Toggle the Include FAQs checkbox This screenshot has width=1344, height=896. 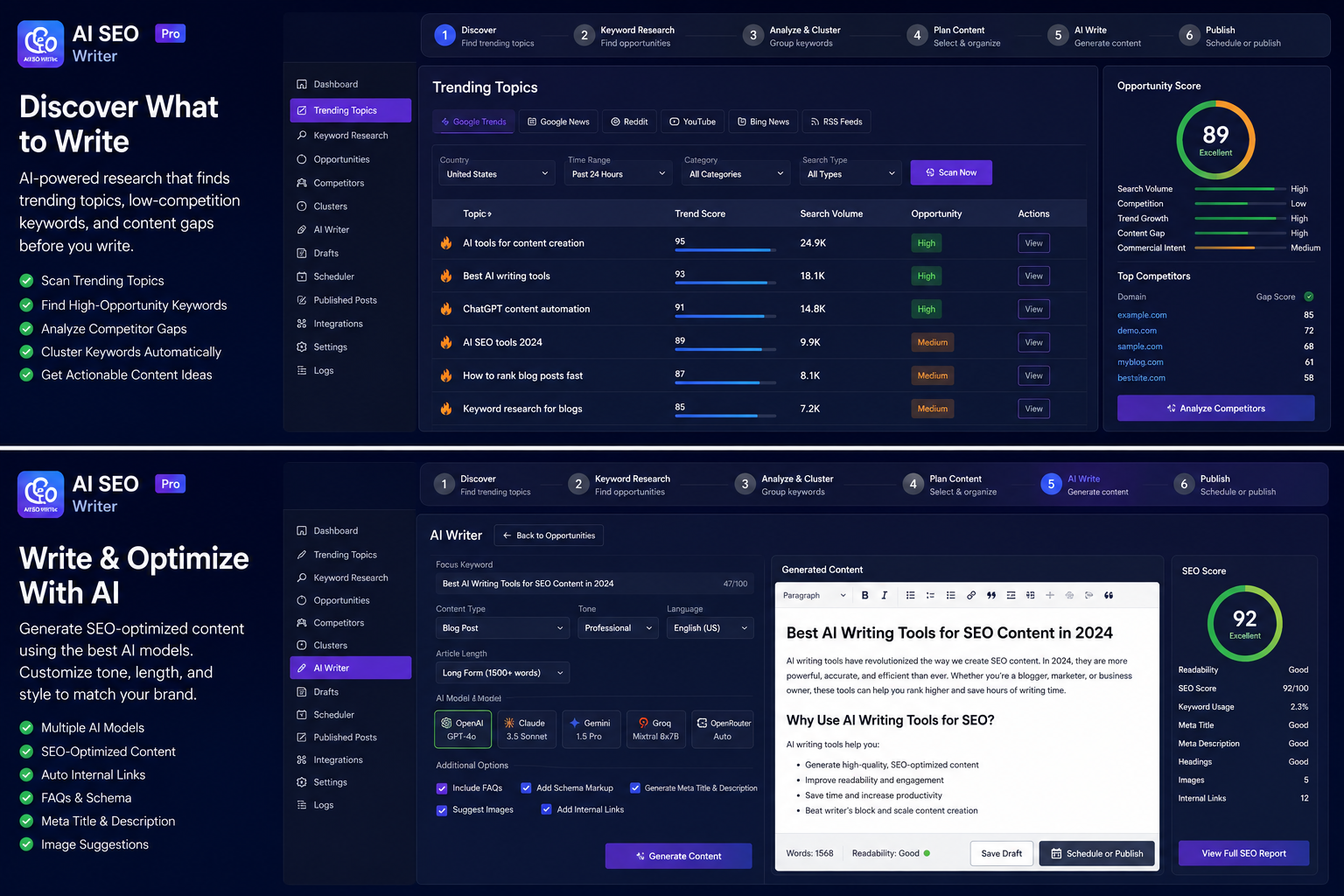(x=442, y=788)
